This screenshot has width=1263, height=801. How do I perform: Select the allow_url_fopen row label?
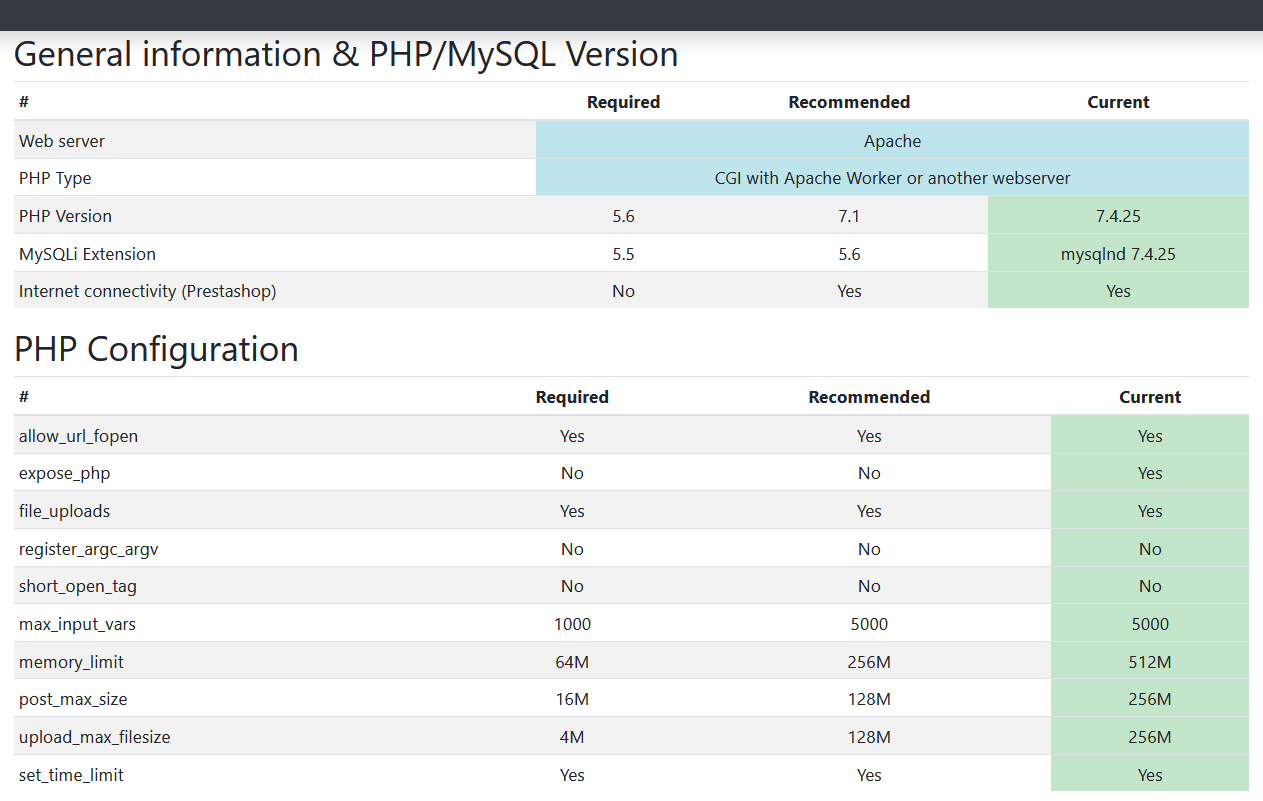[x=78, y=436]
